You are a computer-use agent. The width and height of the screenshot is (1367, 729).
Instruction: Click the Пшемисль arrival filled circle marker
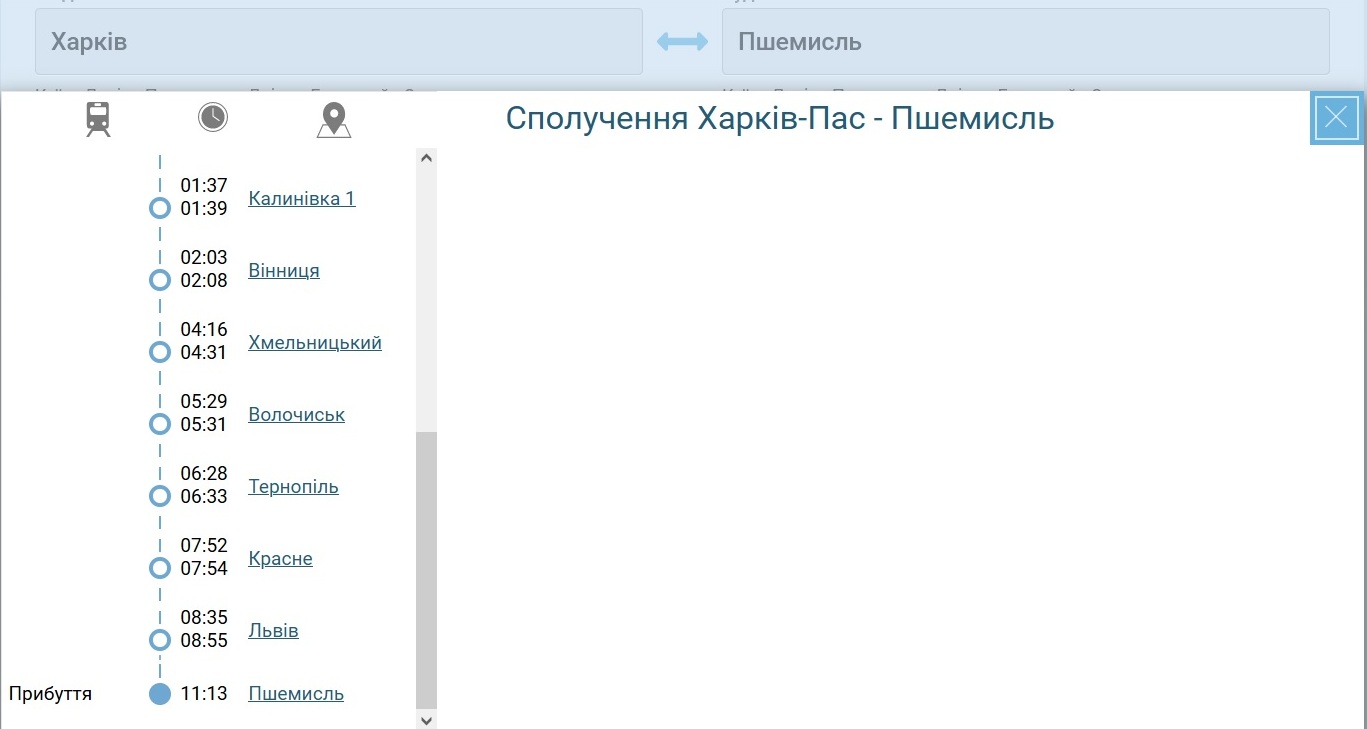pyautogui.click(x=160, y=694)
